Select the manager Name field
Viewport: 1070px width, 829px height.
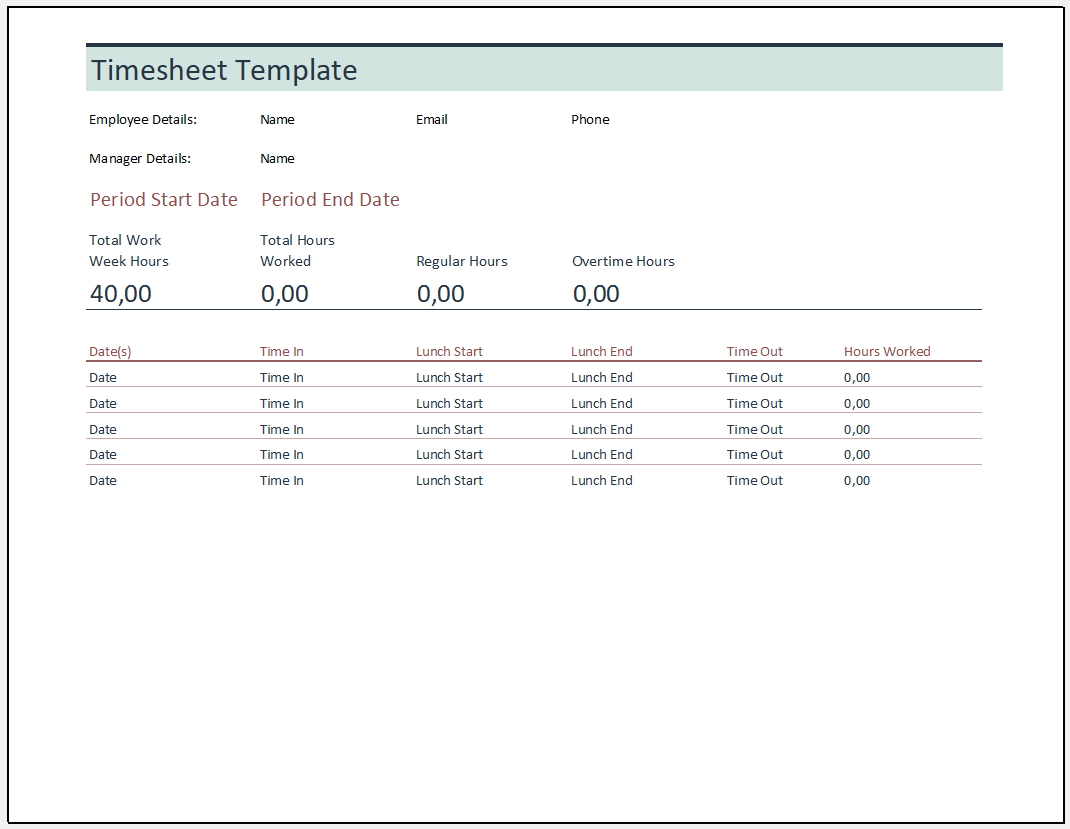tap(277, 159)
